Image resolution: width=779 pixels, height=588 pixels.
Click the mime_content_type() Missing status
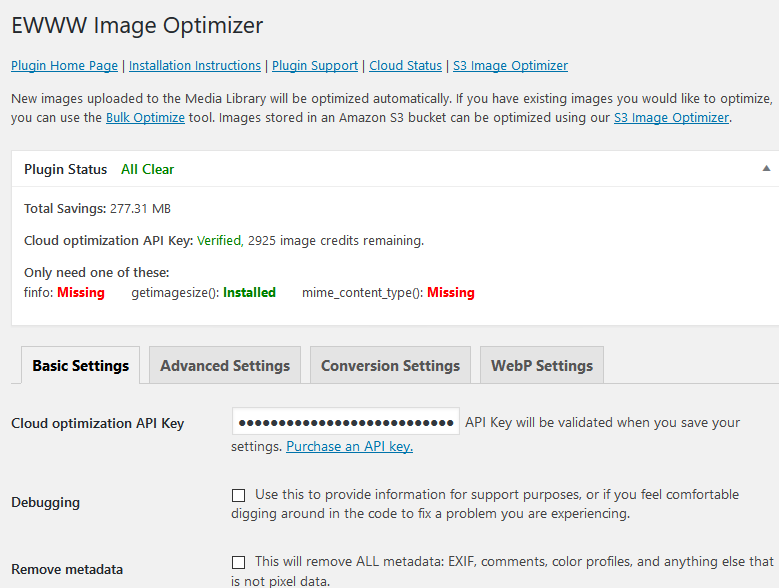click(388, 293)
